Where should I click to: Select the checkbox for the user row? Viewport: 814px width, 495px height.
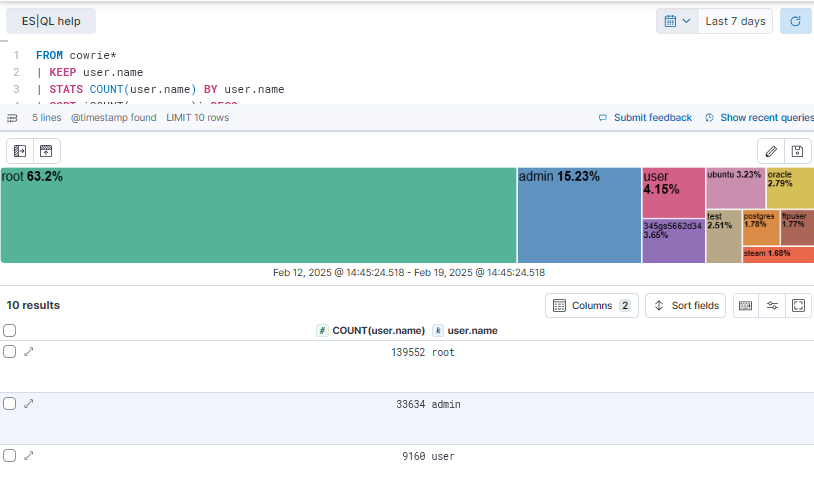pyautogui.click(x=10, y=455)
